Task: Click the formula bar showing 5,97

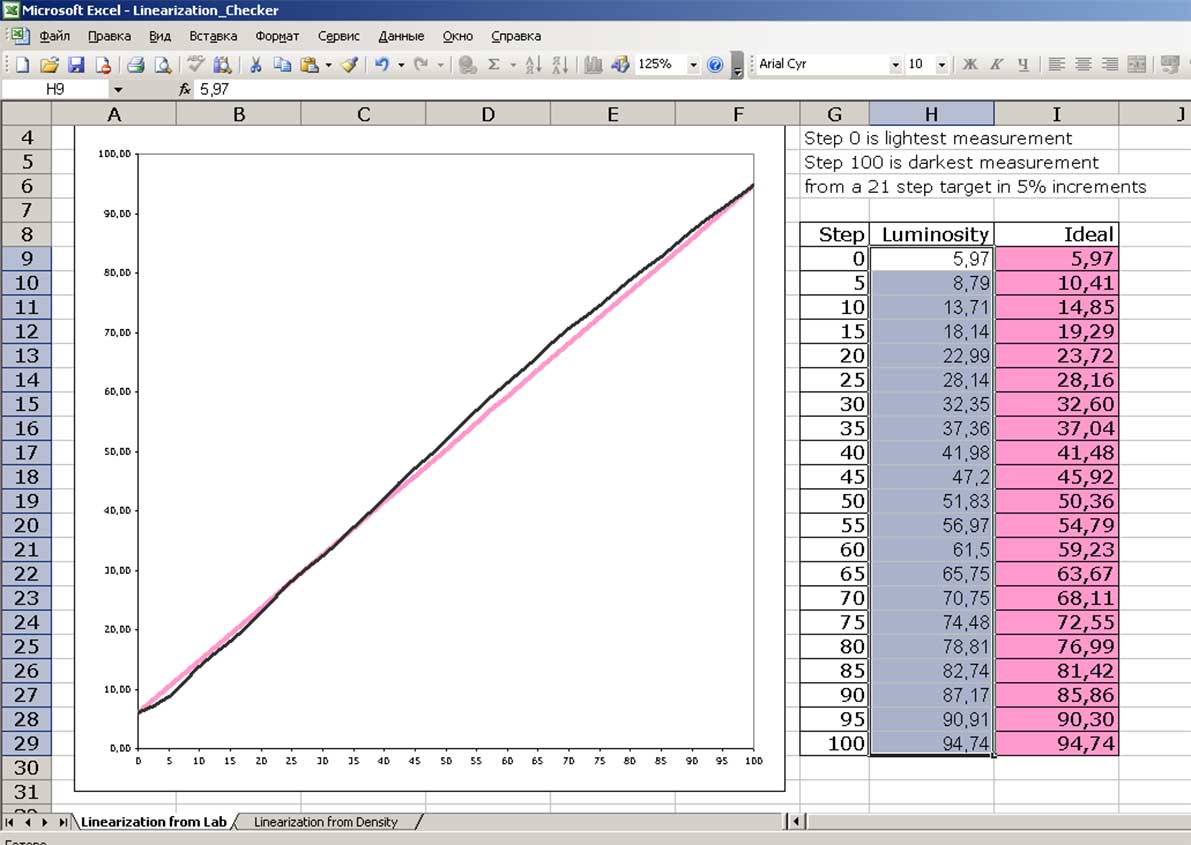Action: [691, 90]
